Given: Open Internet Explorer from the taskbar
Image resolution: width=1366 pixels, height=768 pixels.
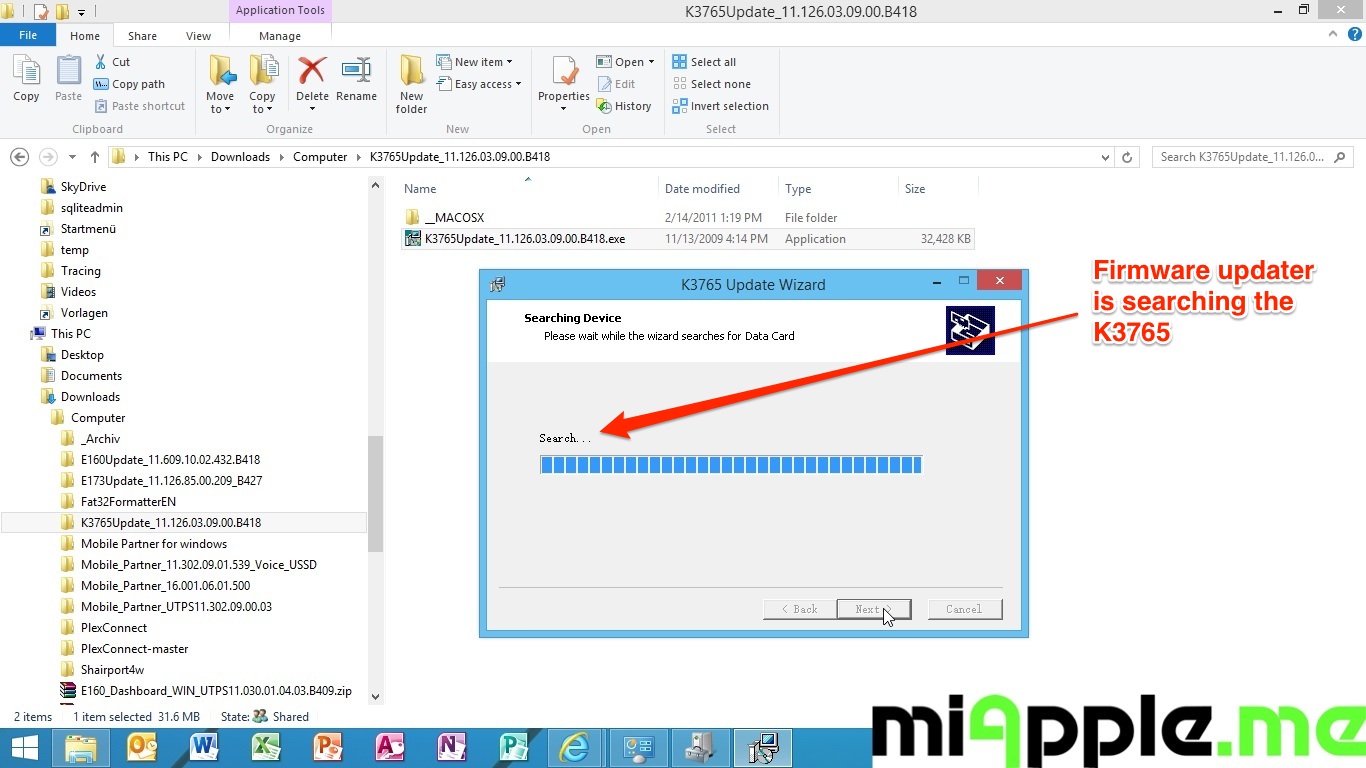Looking at the screenshot, I should click(574, 747).
